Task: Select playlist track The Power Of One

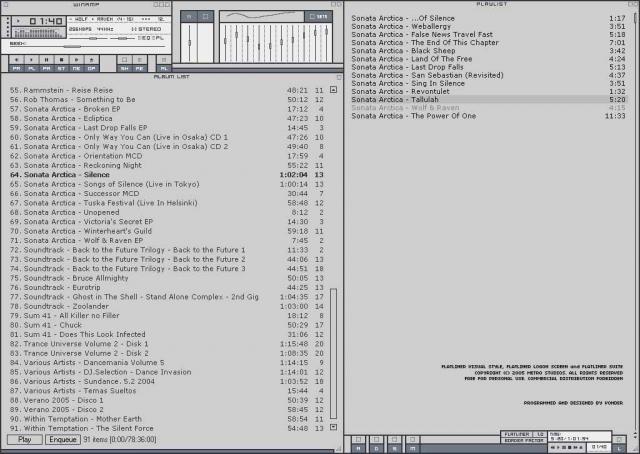Action: pyautogui.click(x=489, y=116)
